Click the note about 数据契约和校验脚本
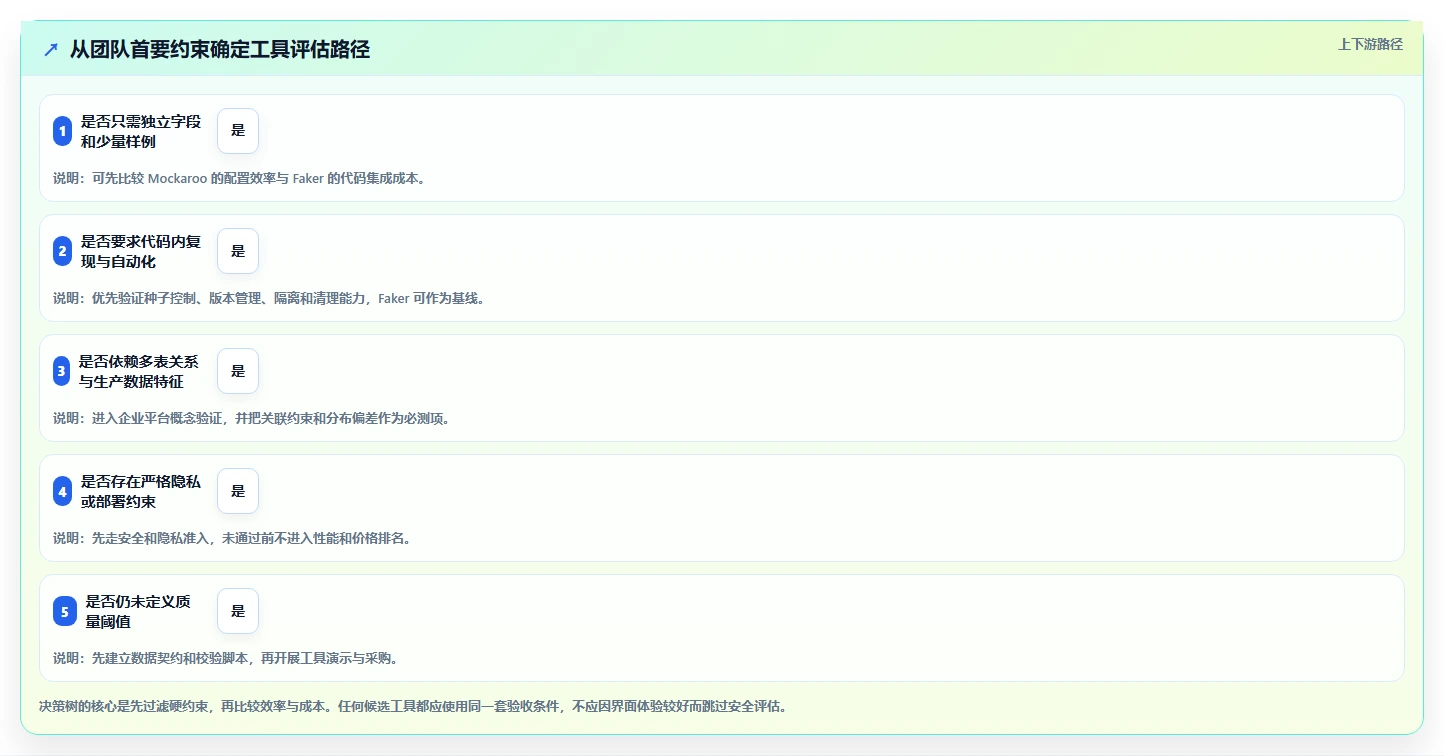 (x=229, y=658)
